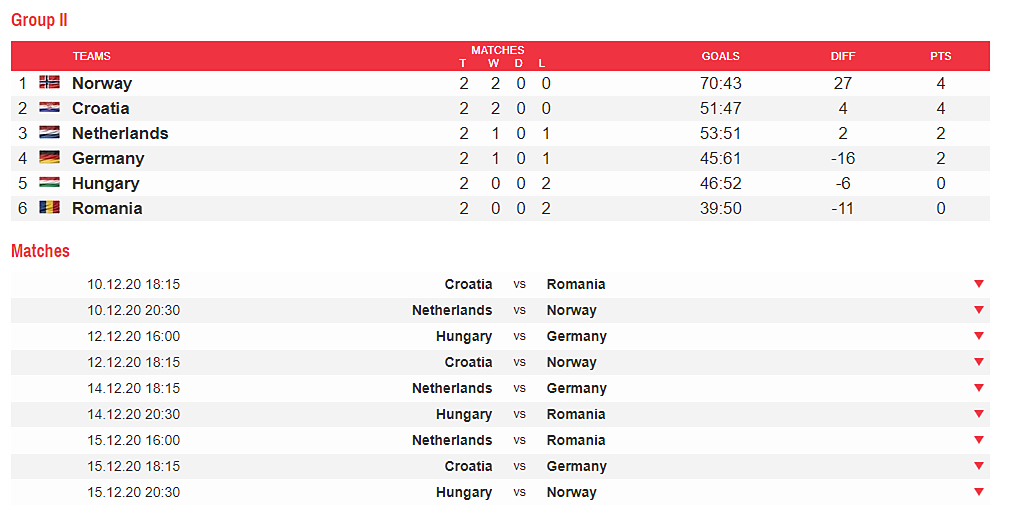Viewport: 1012px width, 518px height.
Task: Click the Croatia flag icon
Action: tap(49, 108)
